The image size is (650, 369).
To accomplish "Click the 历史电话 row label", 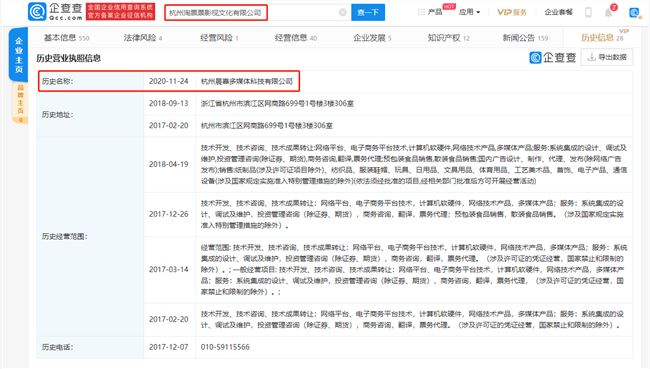I will 57,347.
